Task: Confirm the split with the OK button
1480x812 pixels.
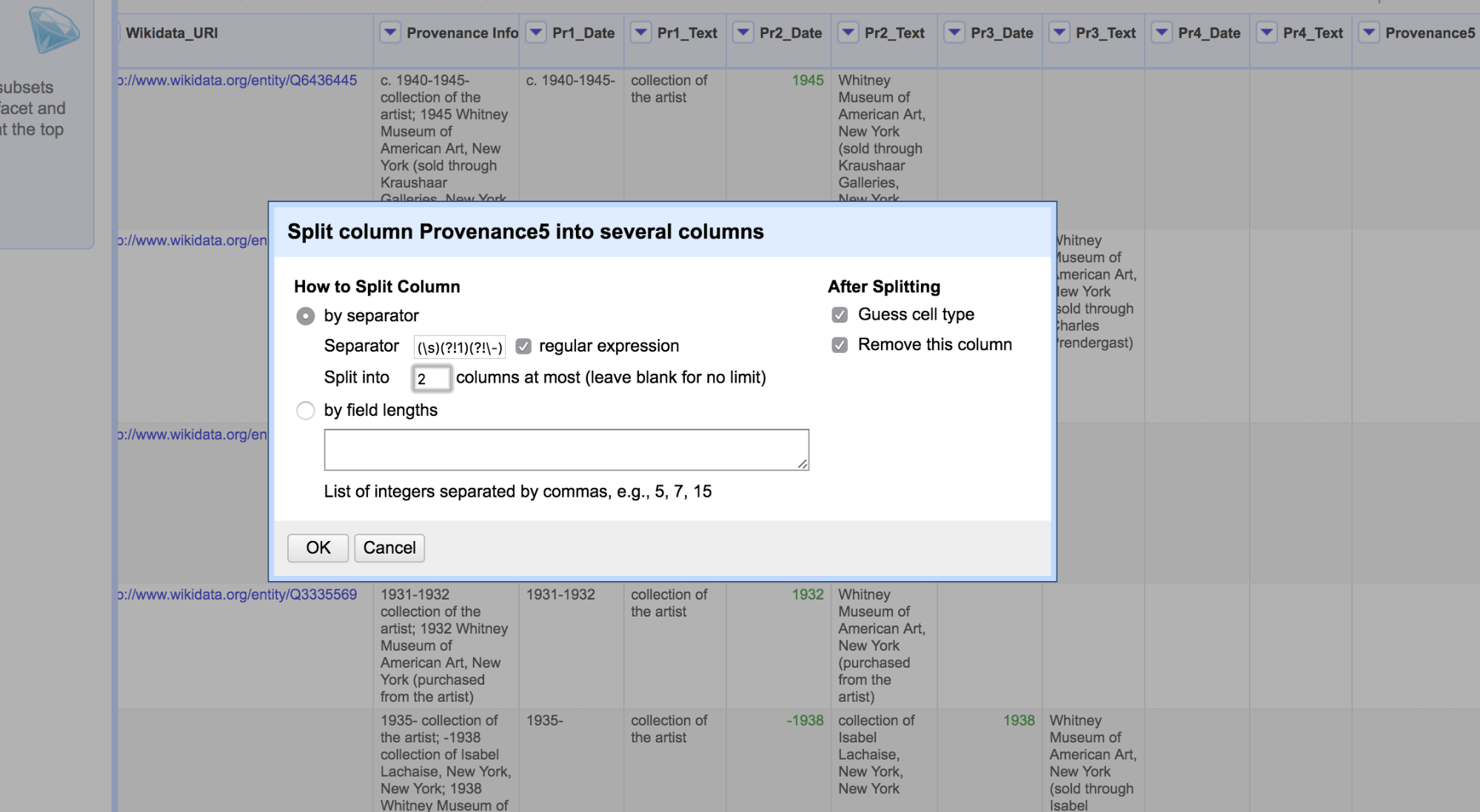Action: pos(318,548)
